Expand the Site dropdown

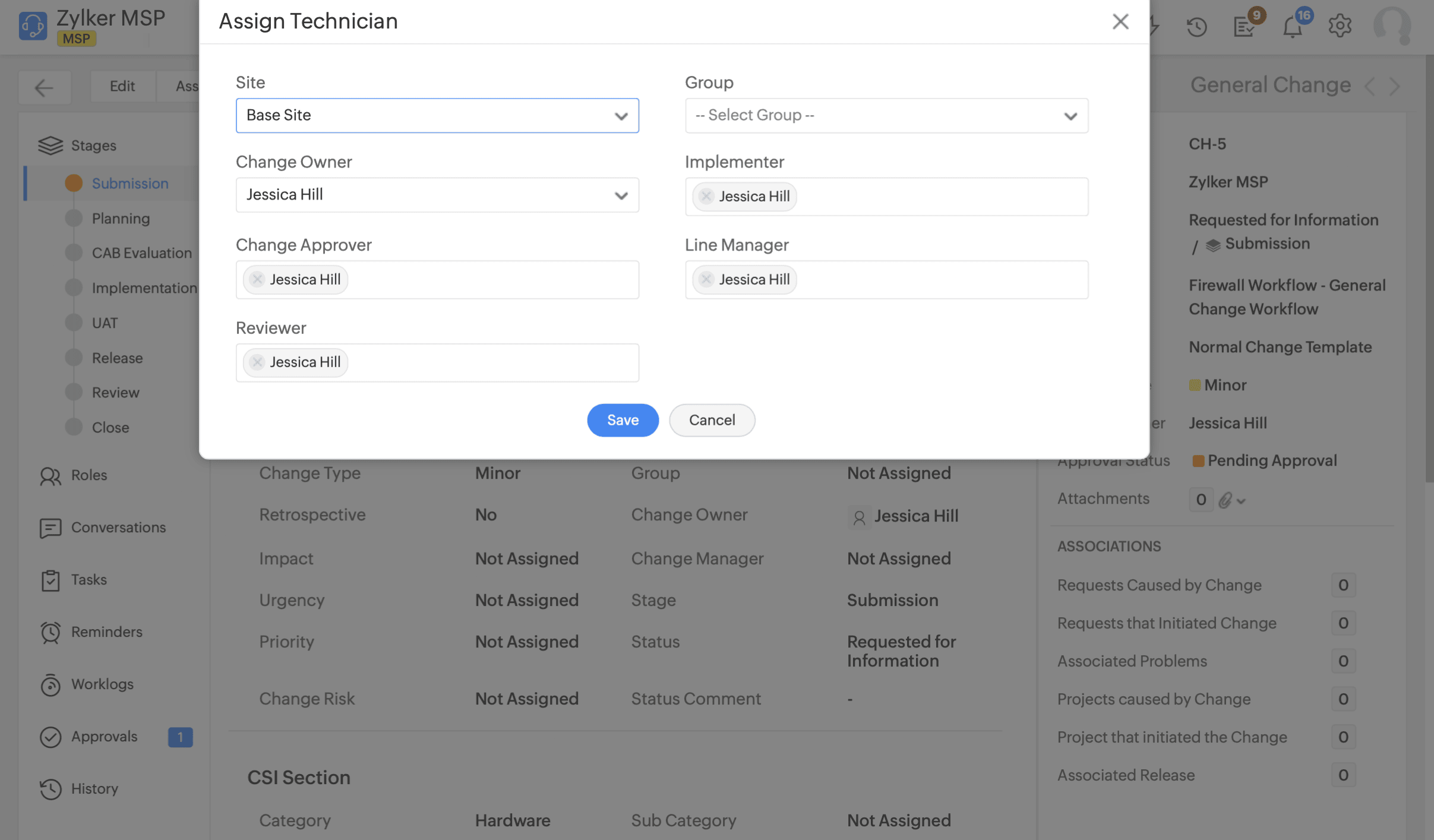[437, 115]
